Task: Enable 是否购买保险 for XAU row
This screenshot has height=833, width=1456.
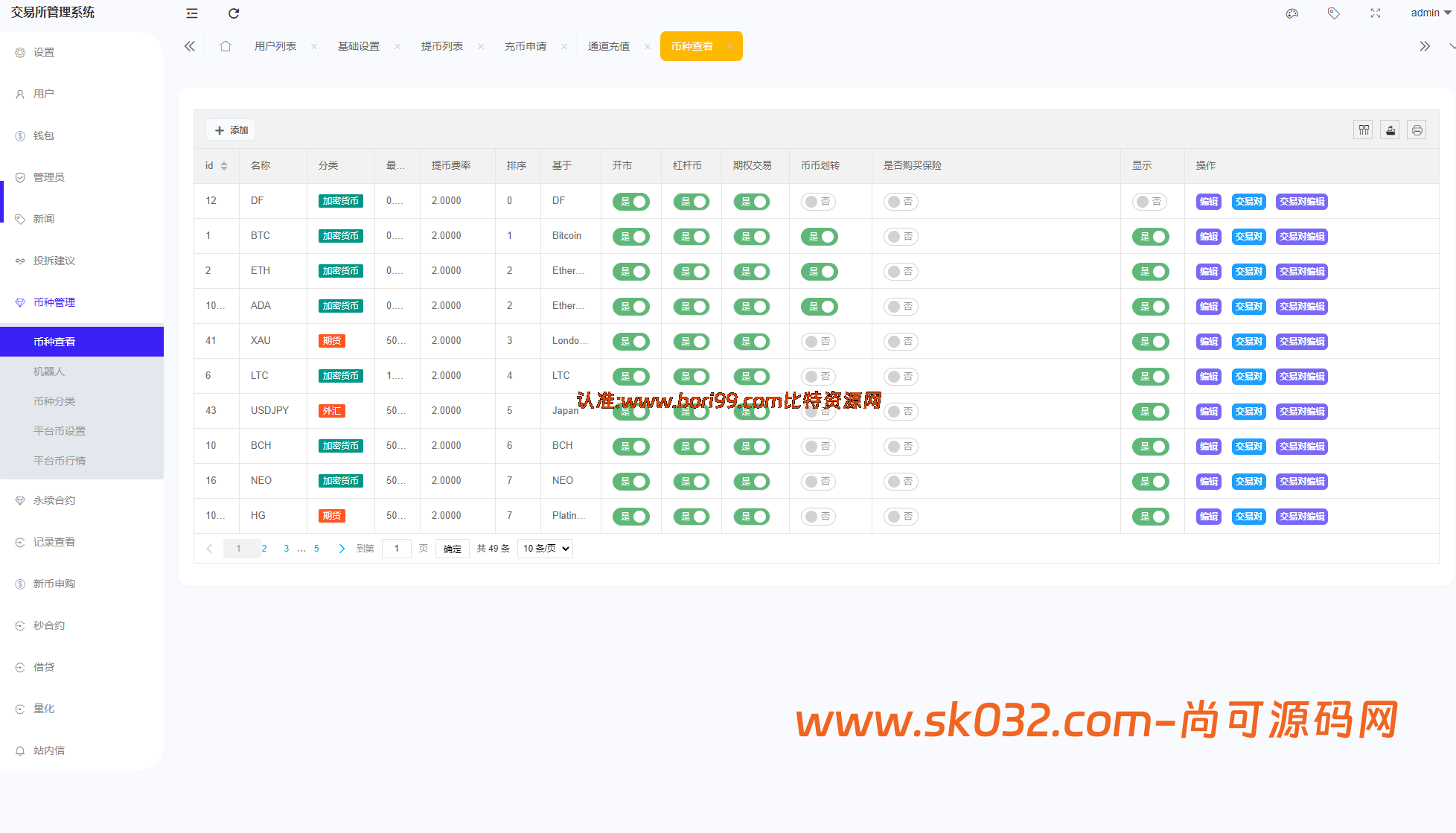Action: (901, 341)
